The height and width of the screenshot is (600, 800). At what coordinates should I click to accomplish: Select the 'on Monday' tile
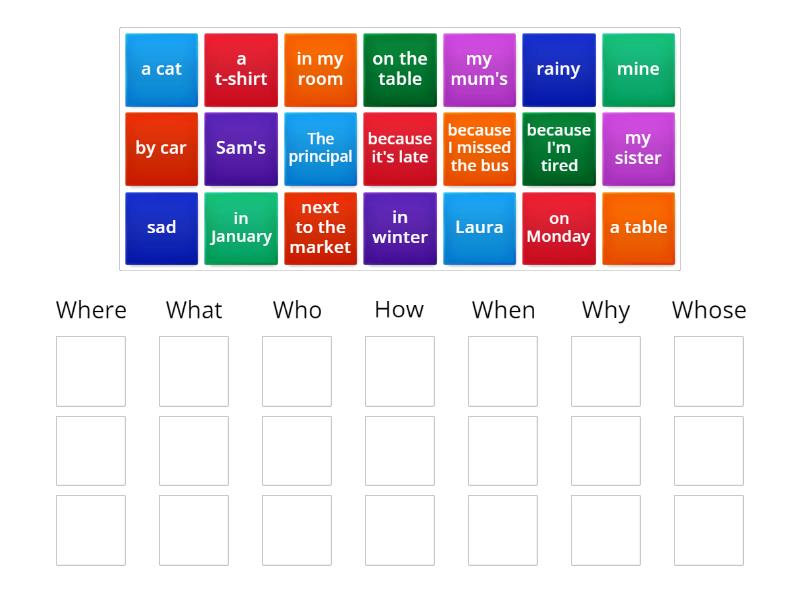(x=559, y=228)
